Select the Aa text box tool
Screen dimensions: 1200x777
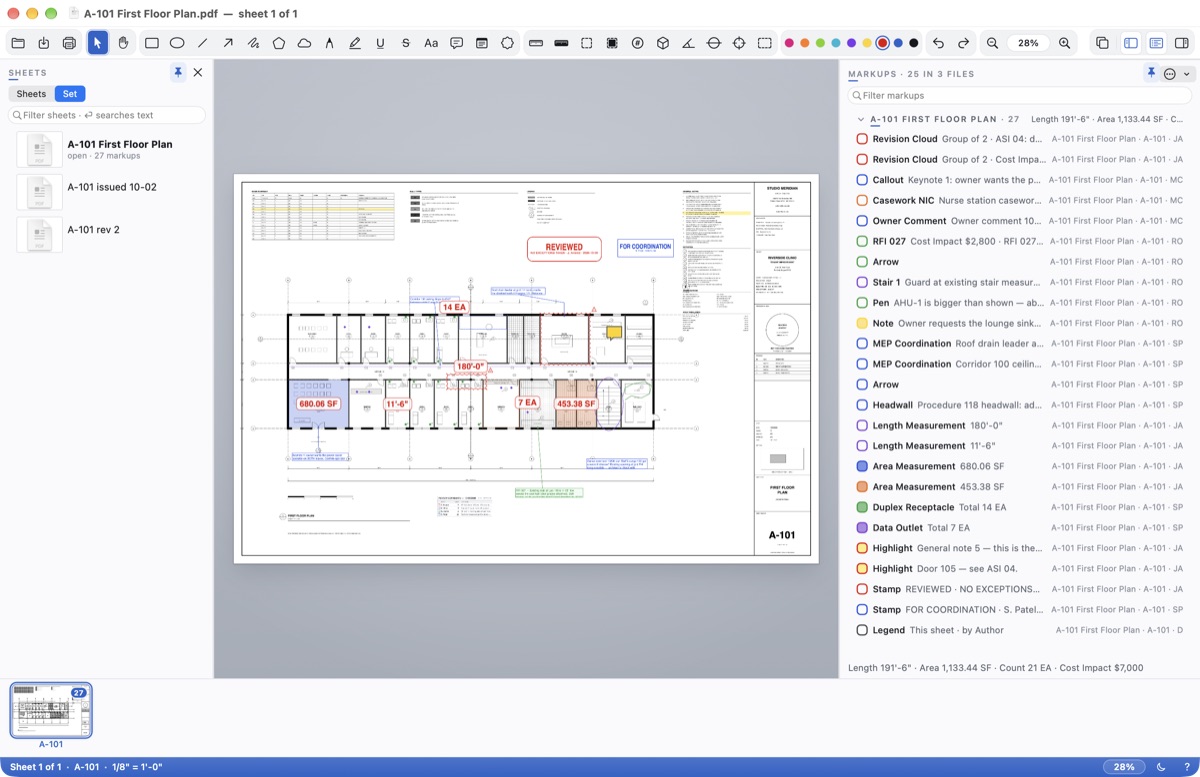tap(431, 43)
